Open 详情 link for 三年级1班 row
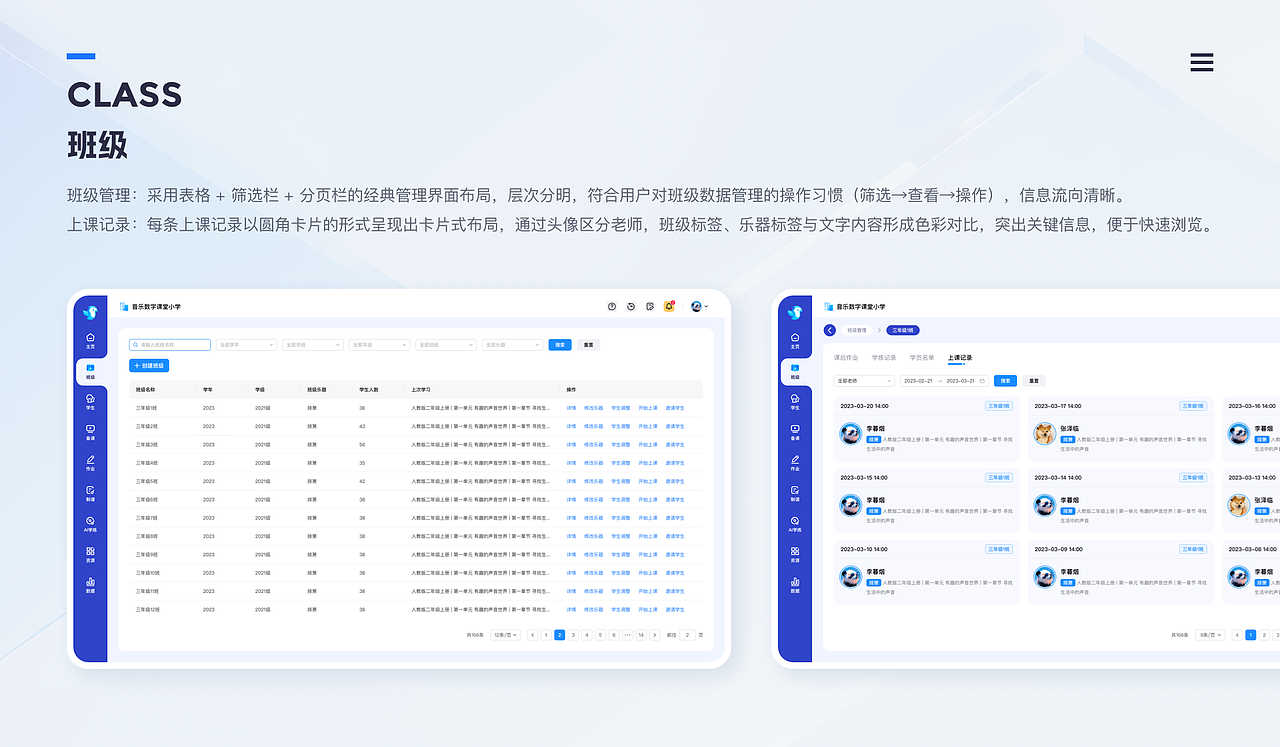1280x747 pixels. coord(571,408)
